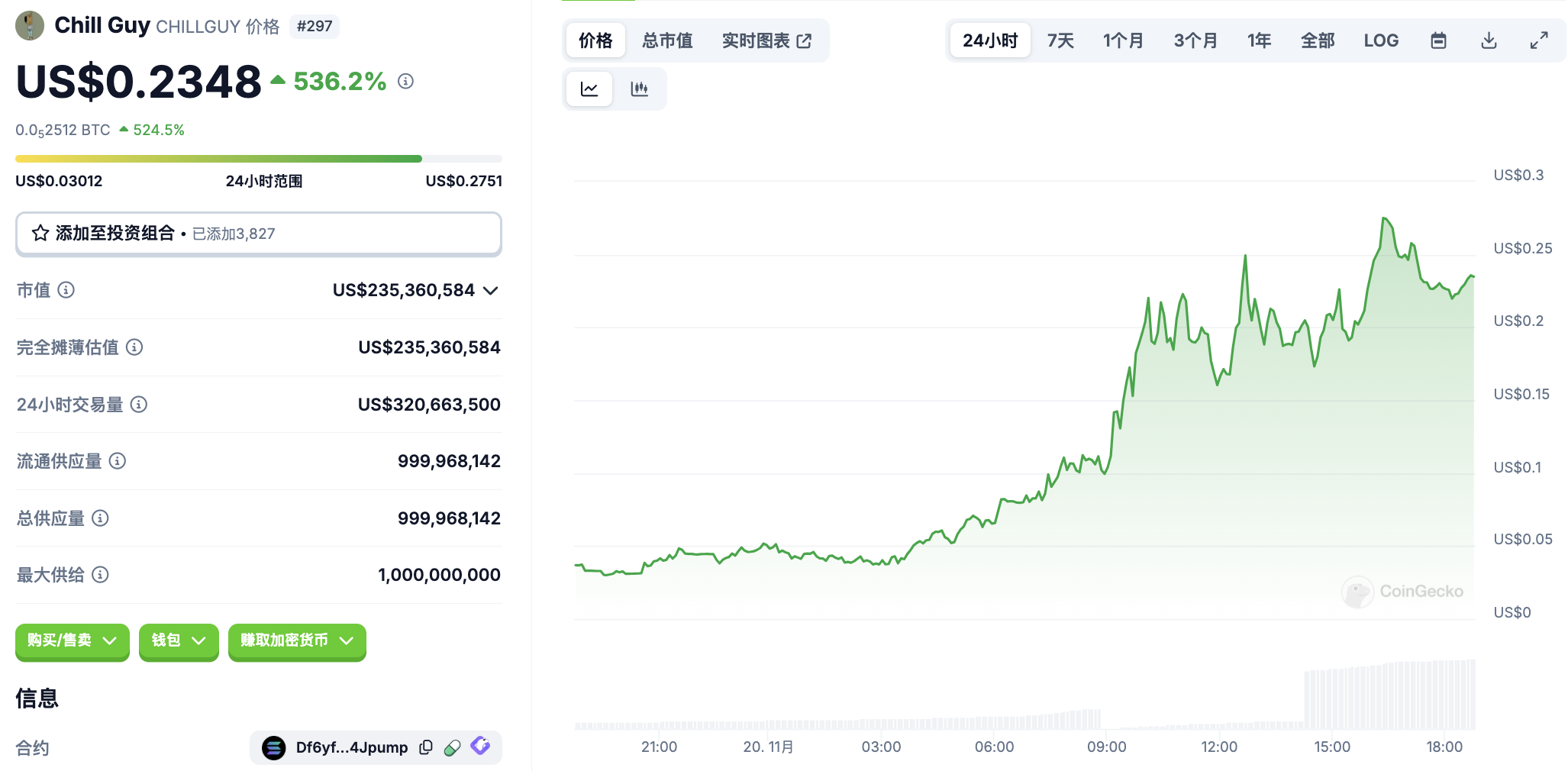The height and width of the screenshot is (771, 1568).
Task: Expand the 购买/售卖 dropdown
Action: tap(73, 640)
